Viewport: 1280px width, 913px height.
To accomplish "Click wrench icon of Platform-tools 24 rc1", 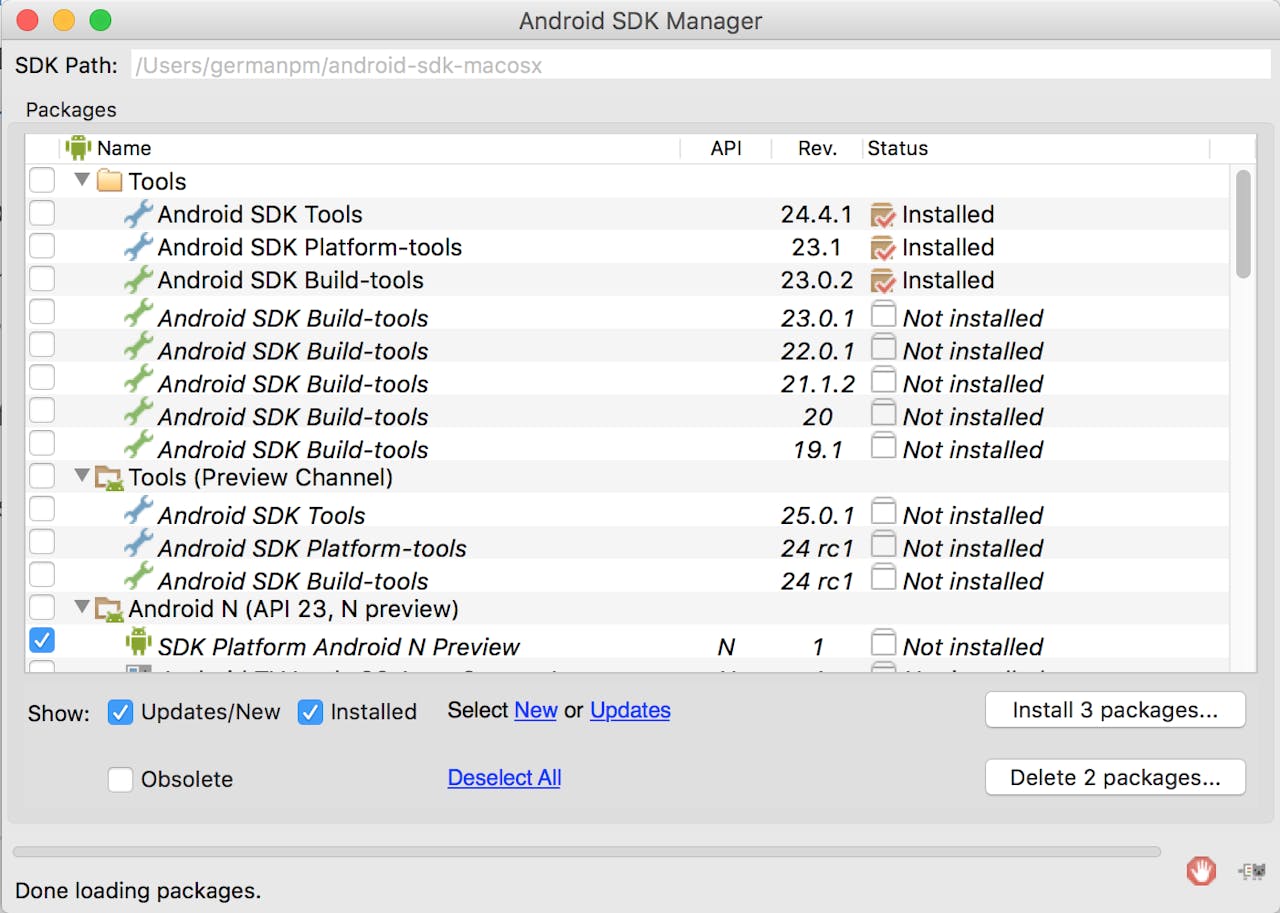I will [139, 544].
